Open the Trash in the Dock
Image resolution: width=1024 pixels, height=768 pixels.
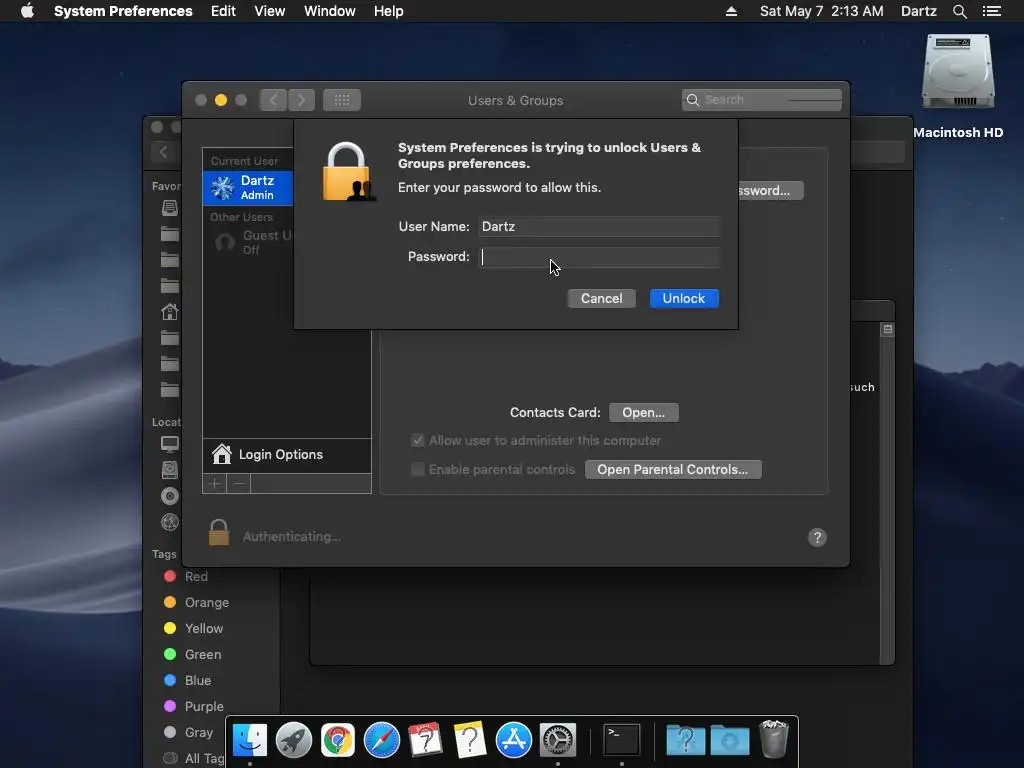click(774, 739)
